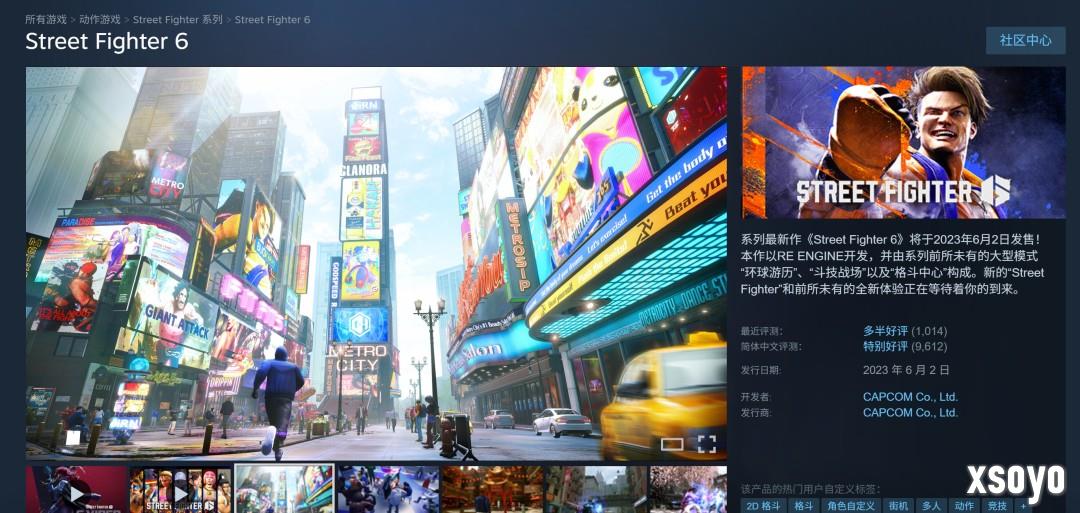This screenshot has height=513, width=1080.
Task: Open the publisher CAPCOM Co., Ltd. link
Action: point(910,412)
